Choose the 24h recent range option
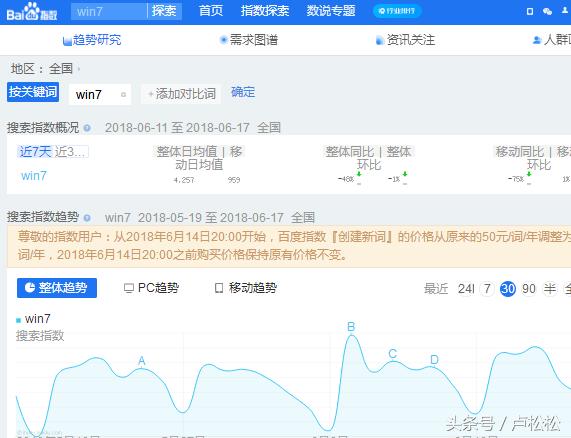Image resolution: width=571 pixels, height=438 pixels. click(x=466, y=289)
